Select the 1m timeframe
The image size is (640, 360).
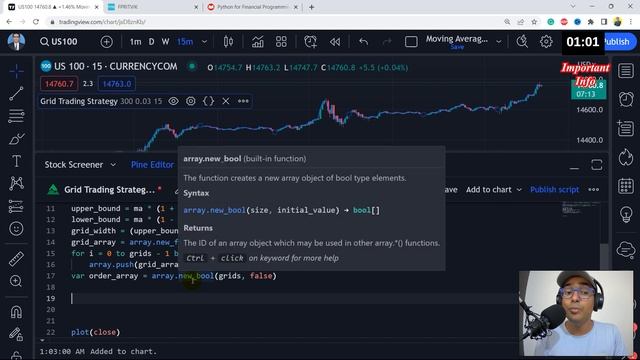click(x=136, y=42)
